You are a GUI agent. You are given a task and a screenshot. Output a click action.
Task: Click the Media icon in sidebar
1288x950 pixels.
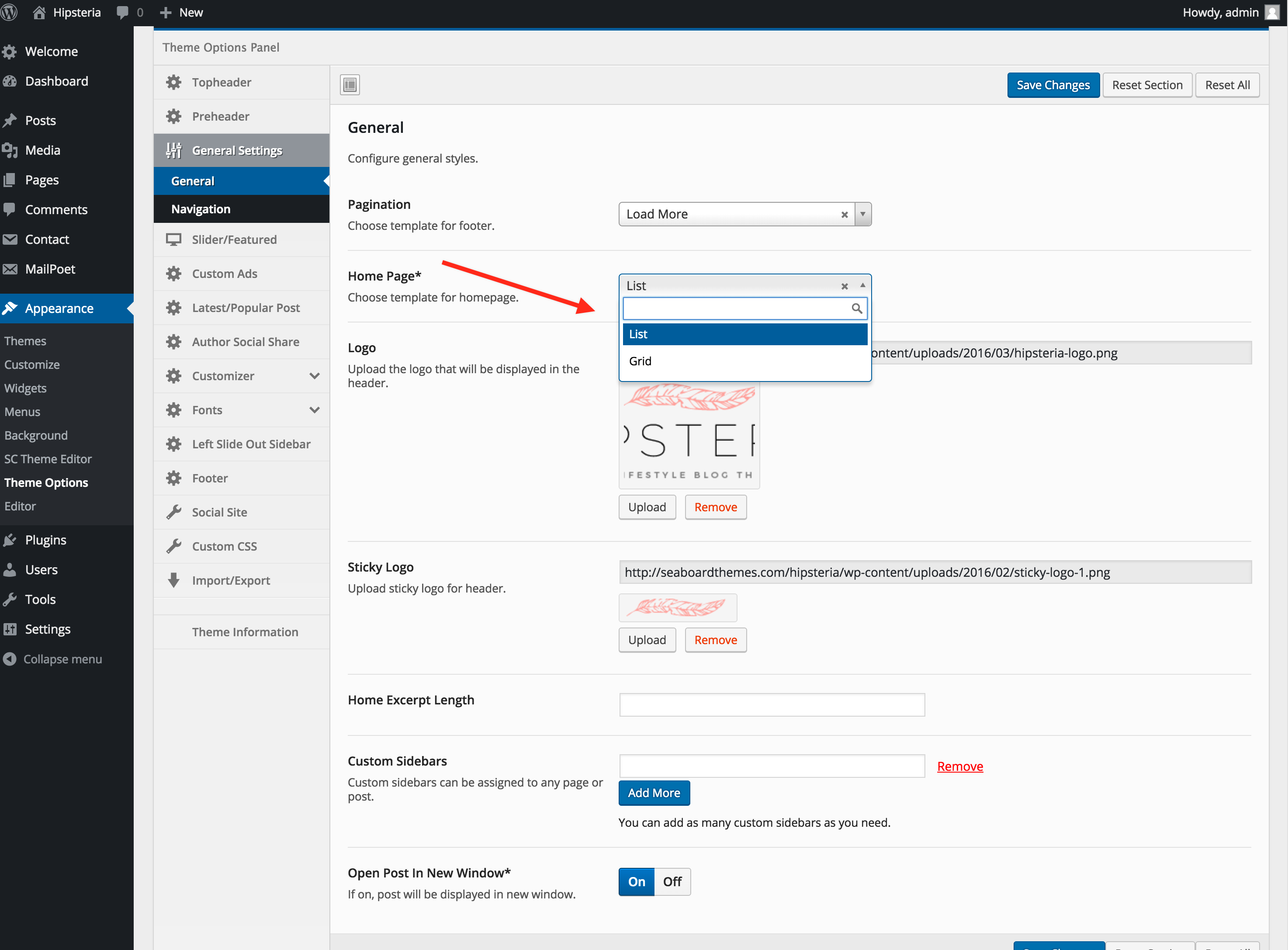point(10,150)
